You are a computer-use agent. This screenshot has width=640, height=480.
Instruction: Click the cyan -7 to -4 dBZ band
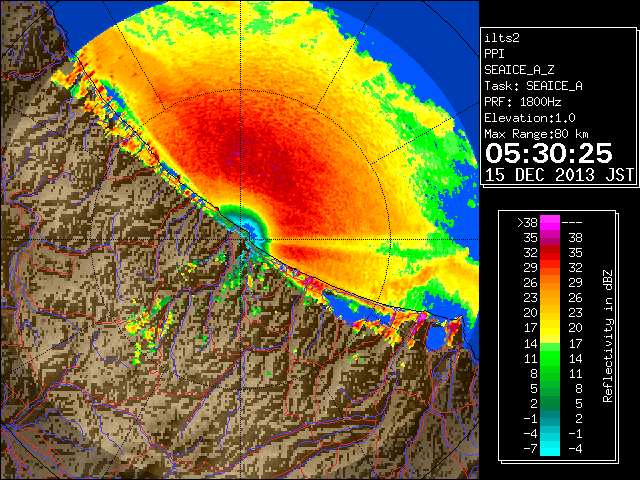click(x=550, y=448)
